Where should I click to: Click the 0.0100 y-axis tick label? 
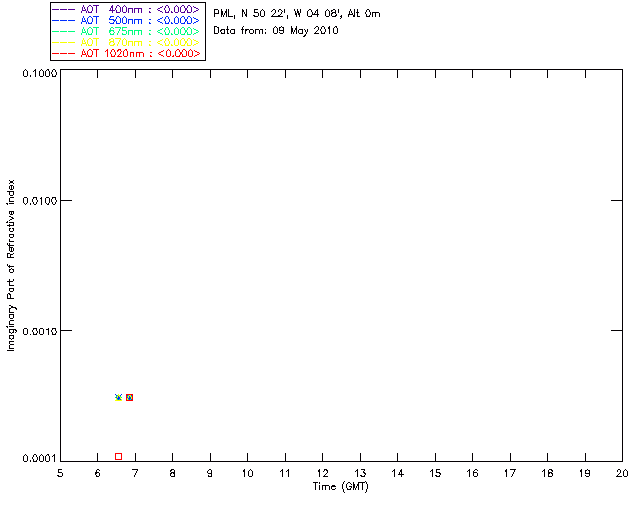click(40, 201)
